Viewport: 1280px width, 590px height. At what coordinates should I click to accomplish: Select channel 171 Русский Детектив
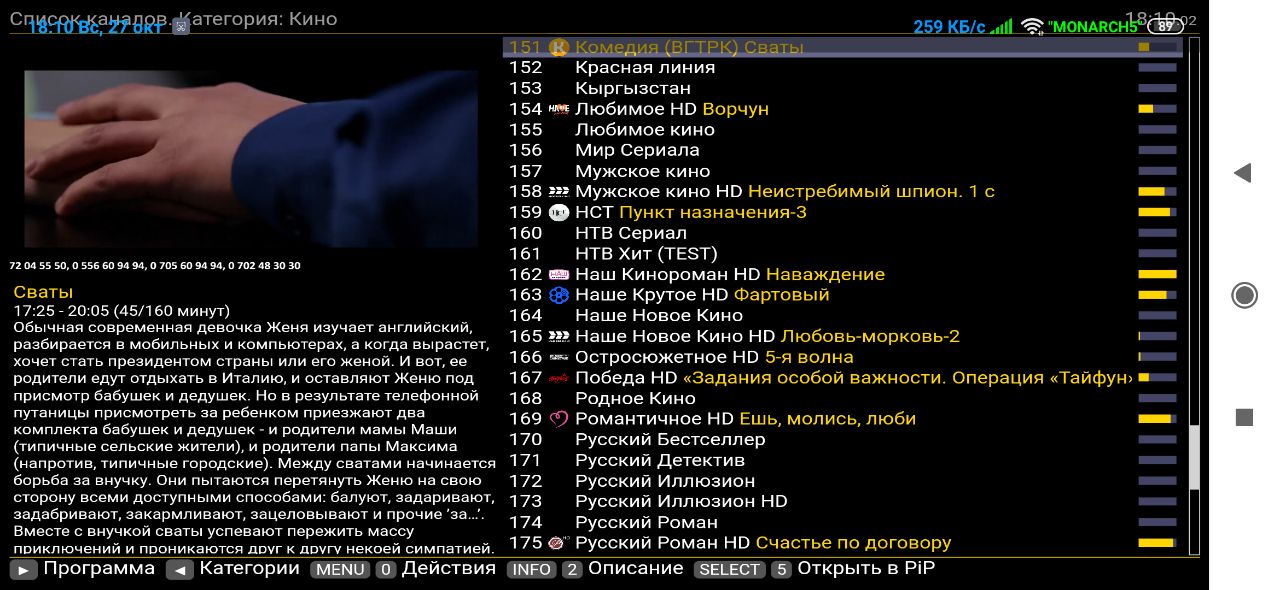(842, 460)
